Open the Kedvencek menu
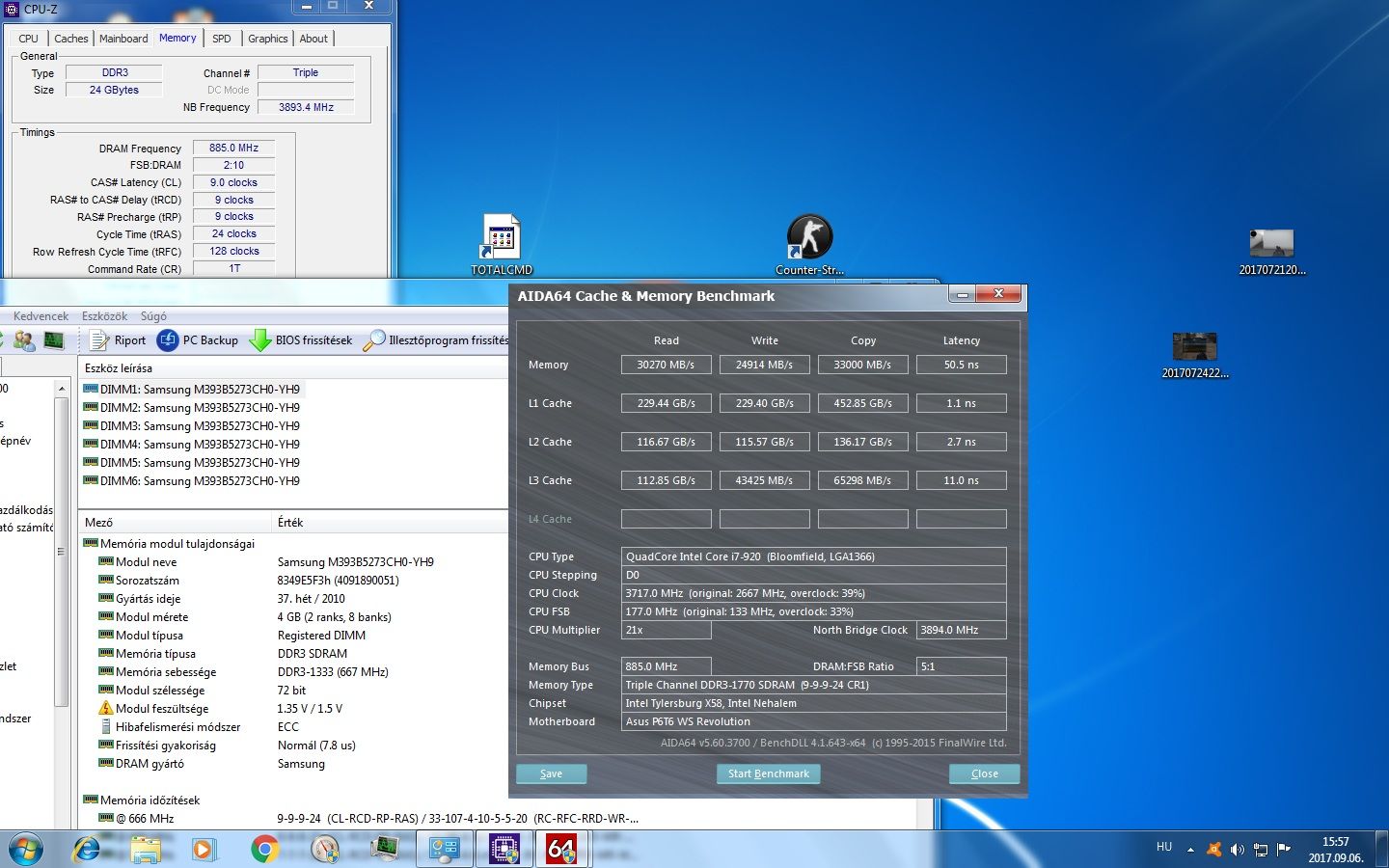 [x=41, y=316]
